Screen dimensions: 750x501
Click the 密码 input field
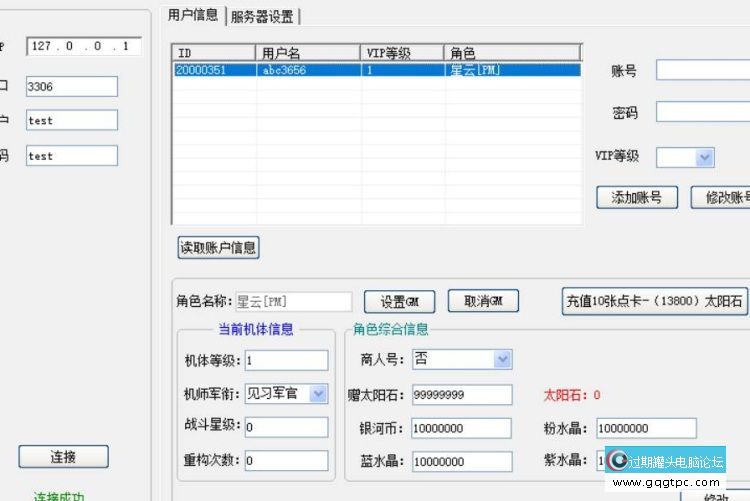(x=702, y=111)
